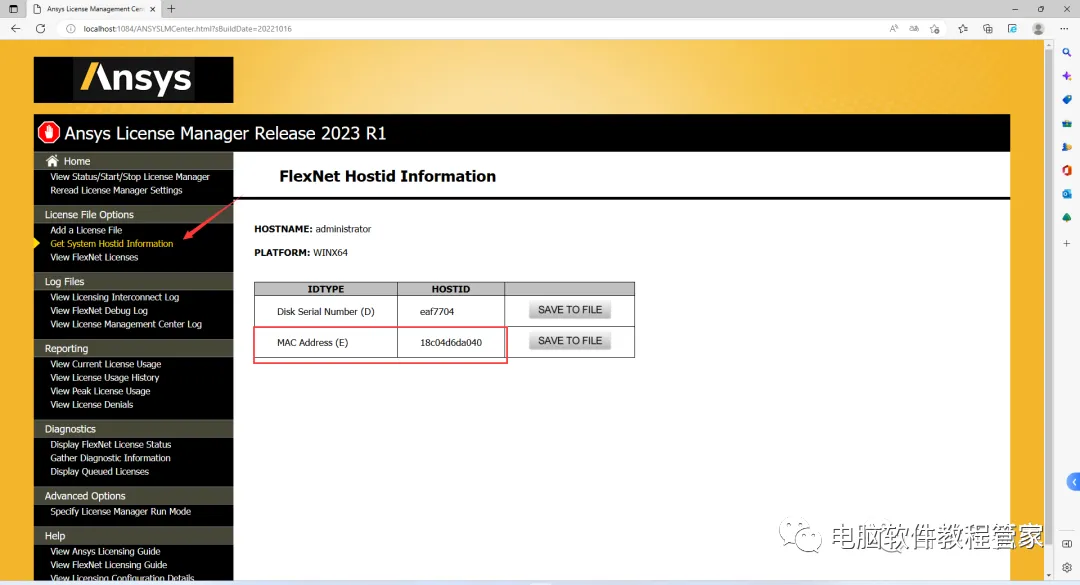Open the translate icon in address bar
Image resolution: width=1080 pixels, height=585 pixels.
point(914,29)
